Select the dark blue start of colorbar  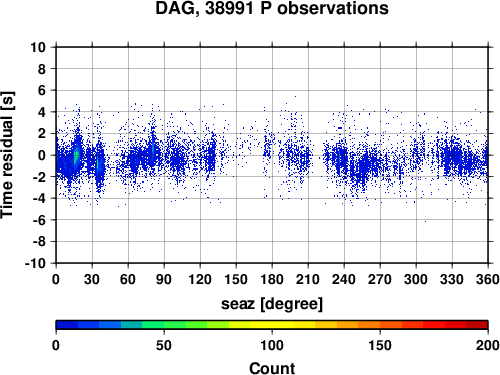[x=67, y=325]
